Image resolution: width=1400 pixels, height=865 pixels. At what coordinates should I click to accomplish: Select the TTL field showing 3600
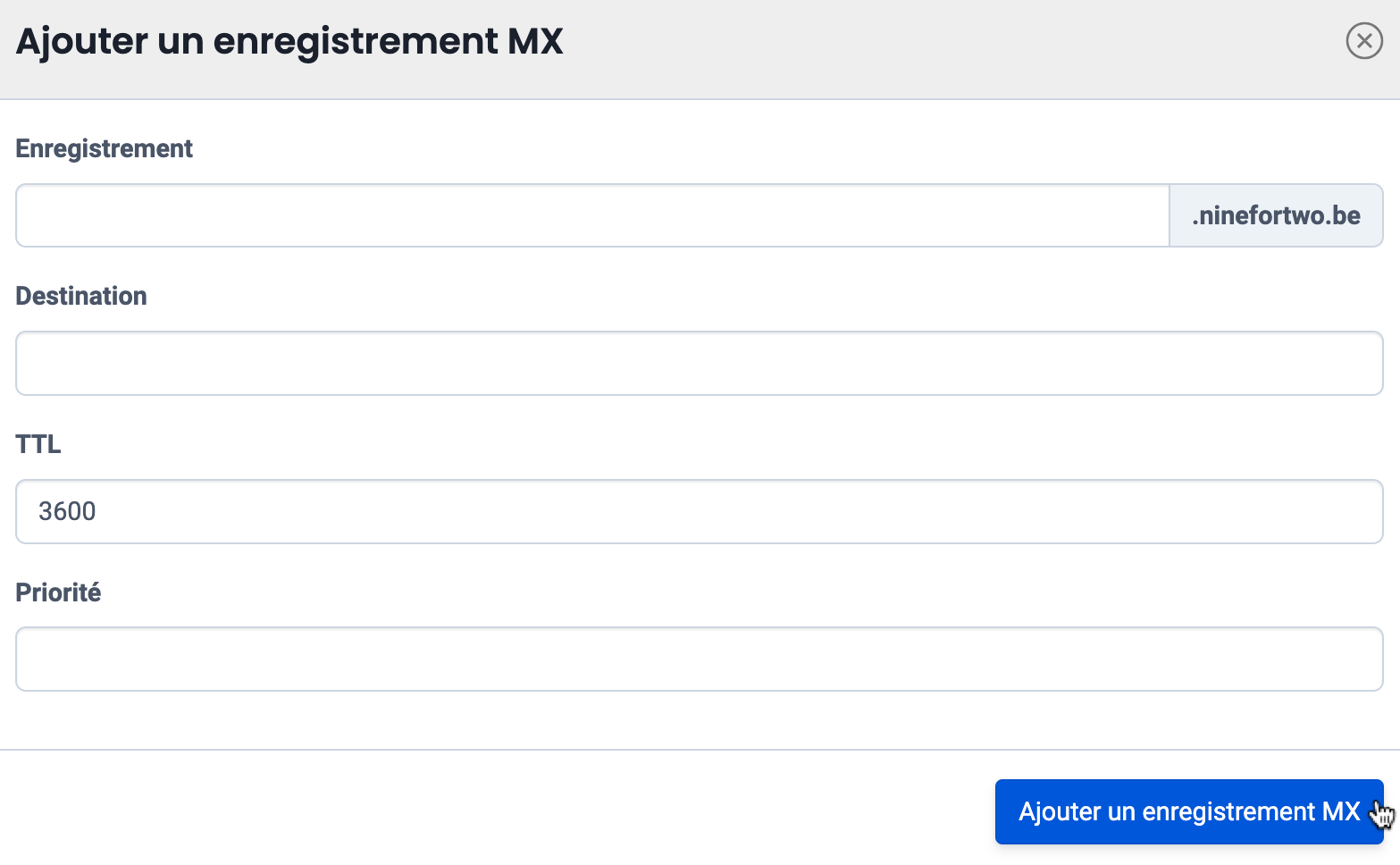click(699, 512)
